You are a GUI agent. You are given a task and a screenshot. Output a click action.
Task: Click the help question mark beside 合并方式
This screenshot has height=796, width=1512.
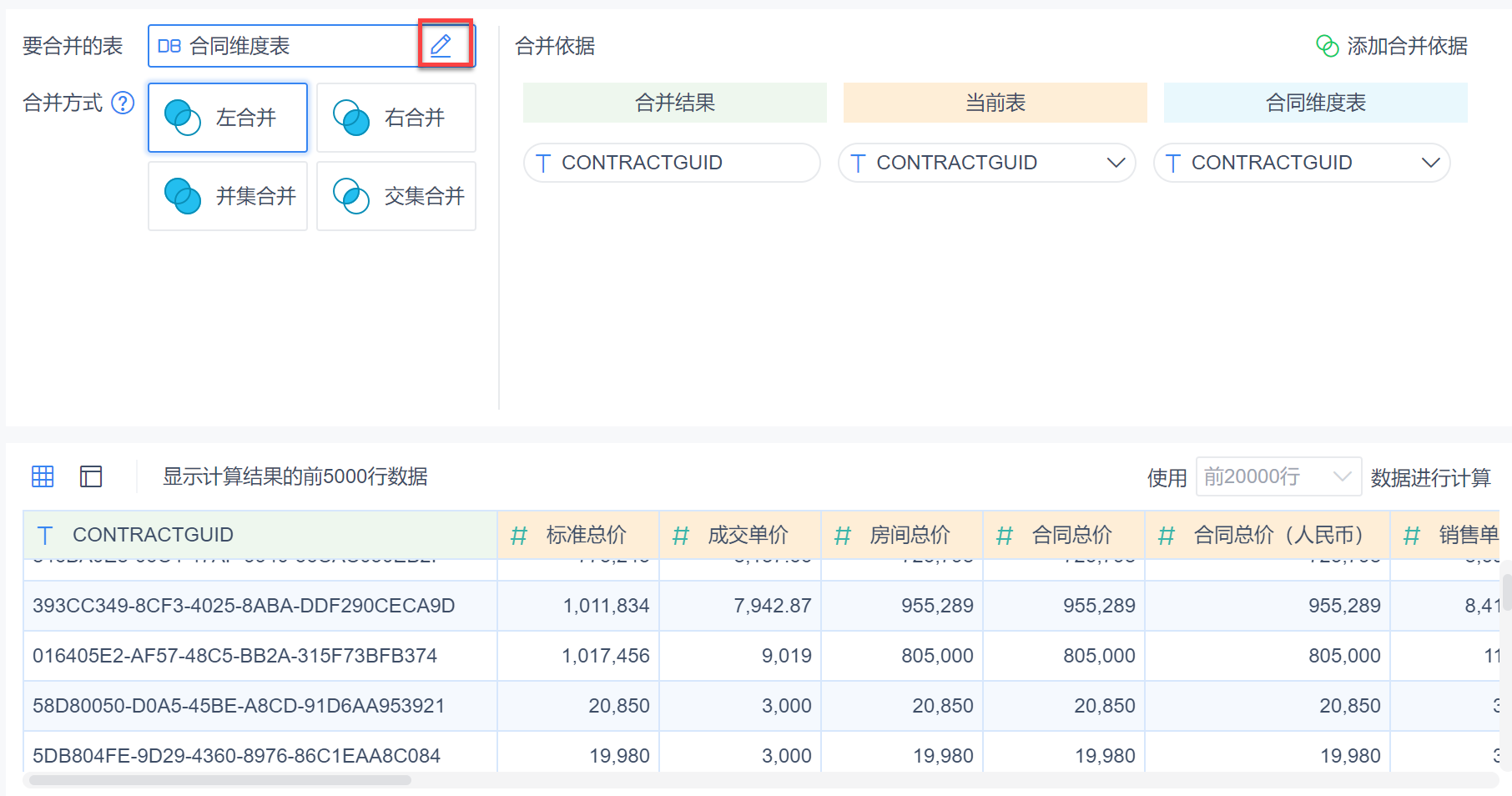[x=123, y=103]
